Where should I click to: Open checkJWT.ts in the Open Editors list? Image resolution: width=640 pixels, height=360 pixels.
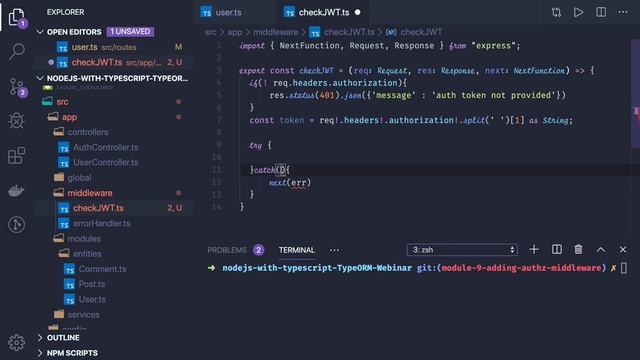(x=113, y=62)
